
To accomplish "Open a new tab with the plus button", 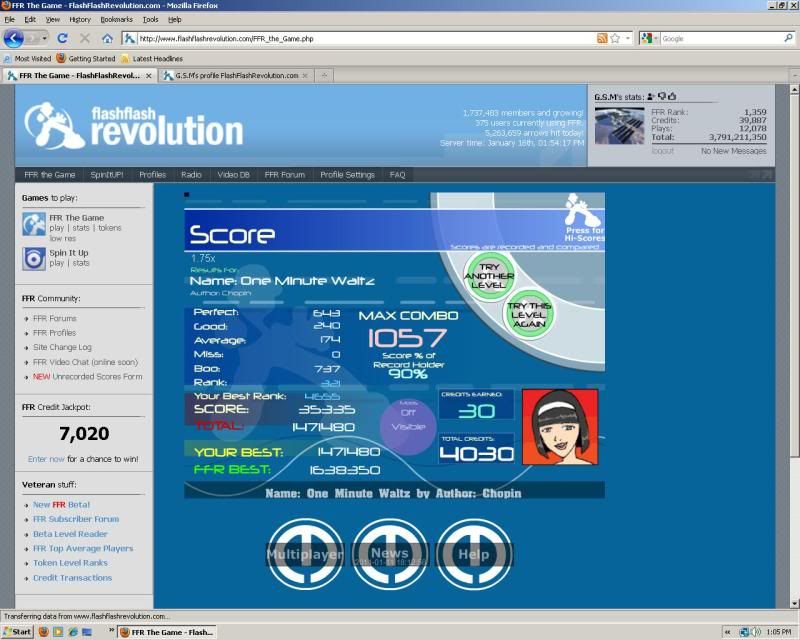I will pyautogui.click(x=323, y=76).
